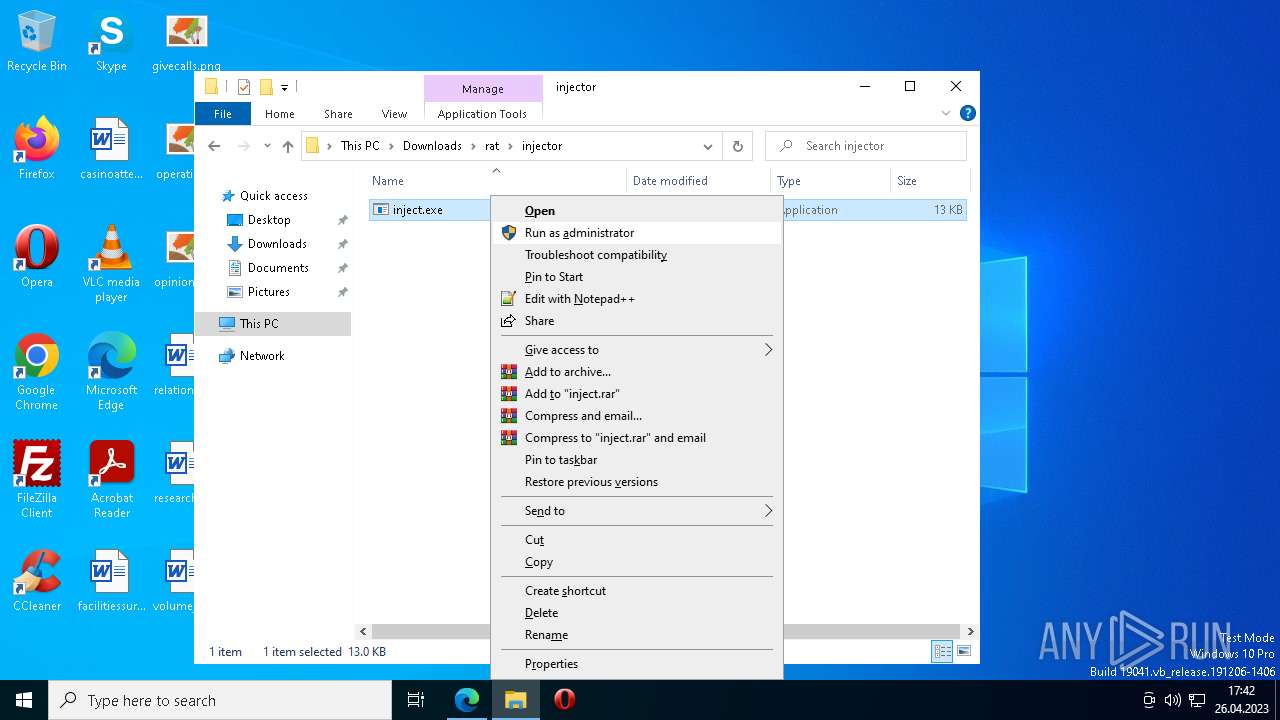Select Open from context menu
The width and height of the screenshot is (1280, 720).
tap(636, 211)
